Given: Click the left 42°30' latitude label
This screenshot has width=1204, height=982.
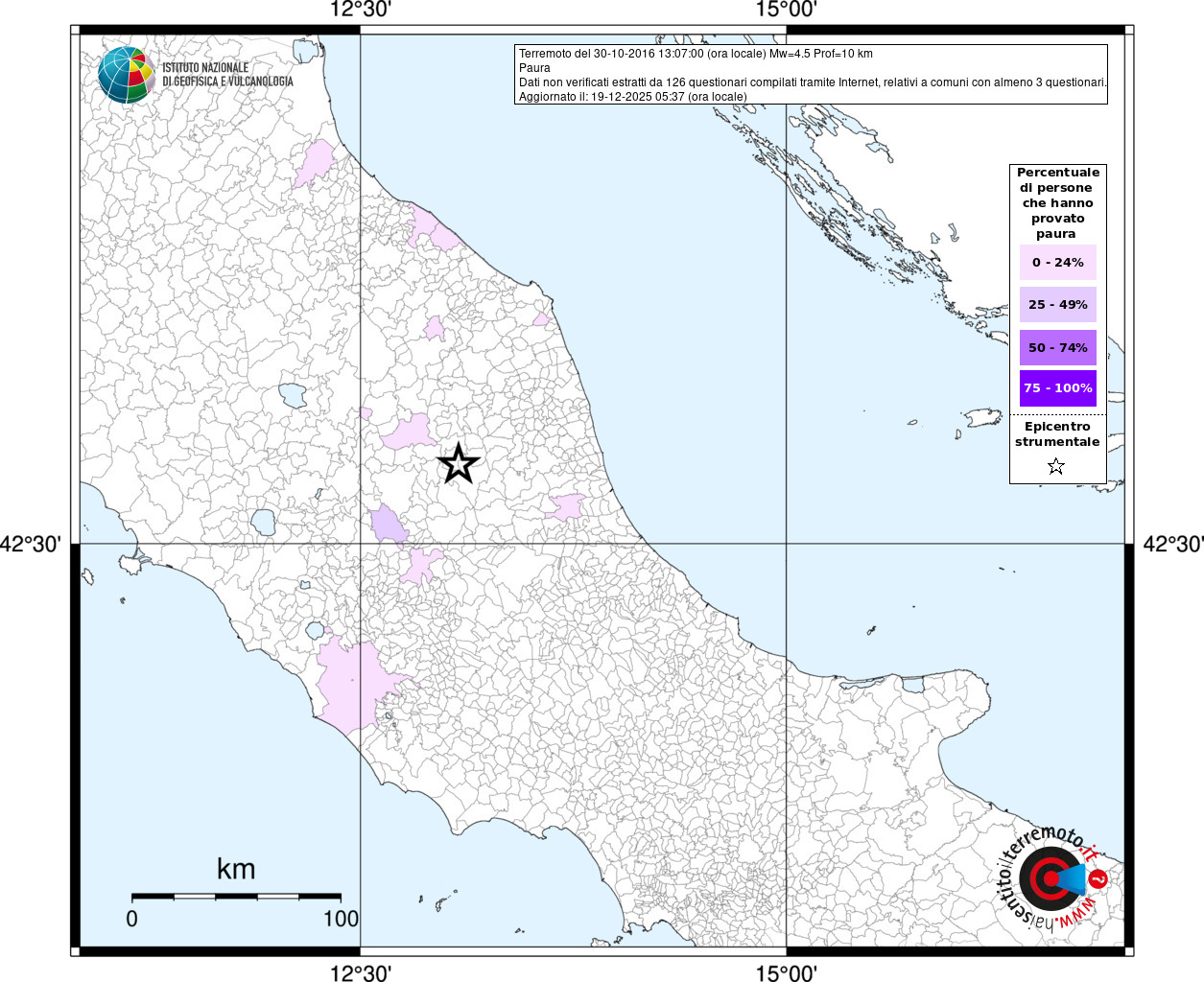Looking at the screenshot, I should (x=32, y=544).
